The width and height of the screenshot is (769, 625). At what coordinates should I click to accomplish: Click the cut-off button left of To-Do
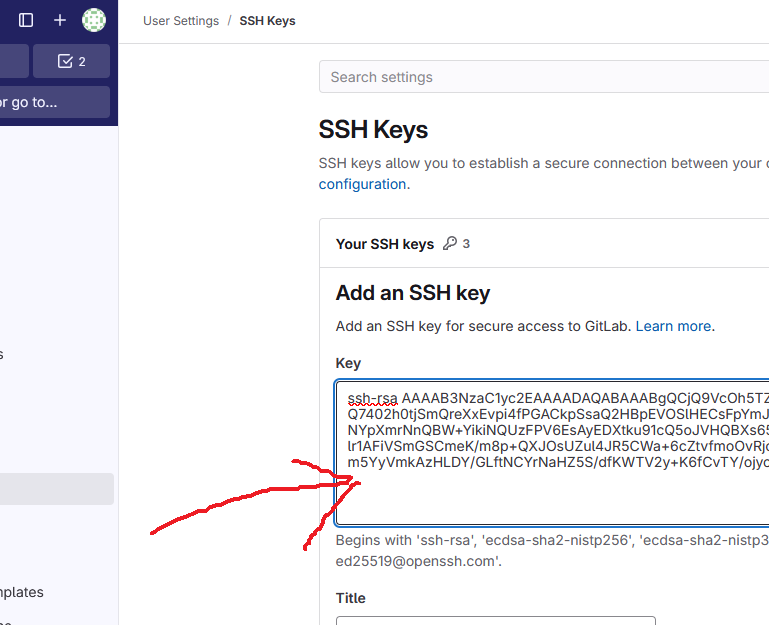[x=13, y=61]
